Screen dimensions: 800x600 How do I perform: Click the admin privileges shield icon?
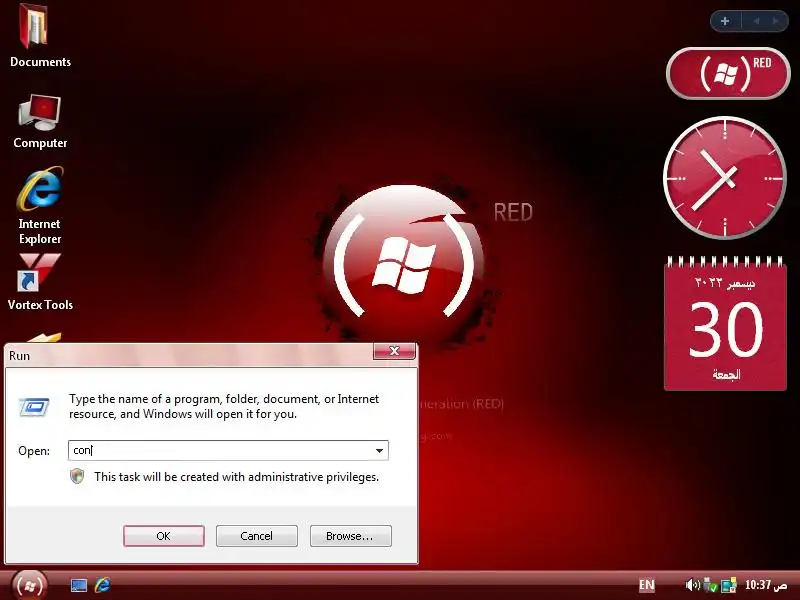[x=77, y=477]
